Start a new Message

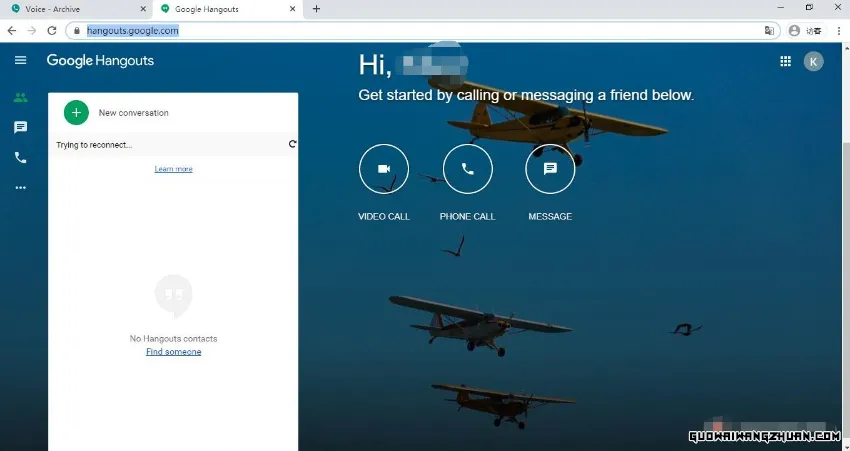tap(550, 169)
